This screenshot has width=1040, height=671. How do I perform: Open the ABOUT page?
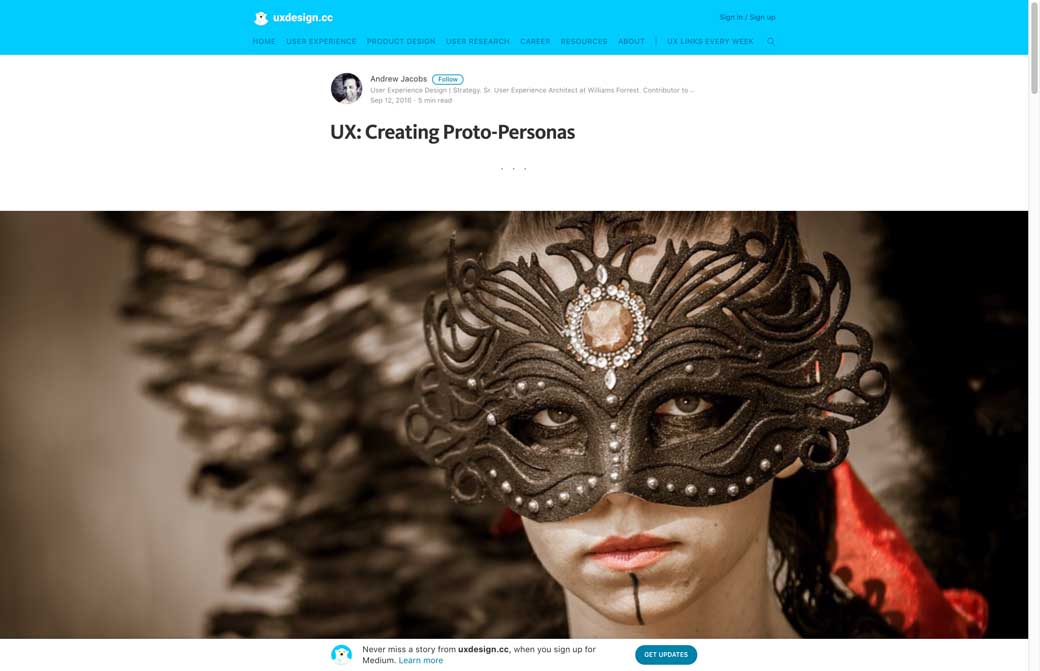pos(631,41)
